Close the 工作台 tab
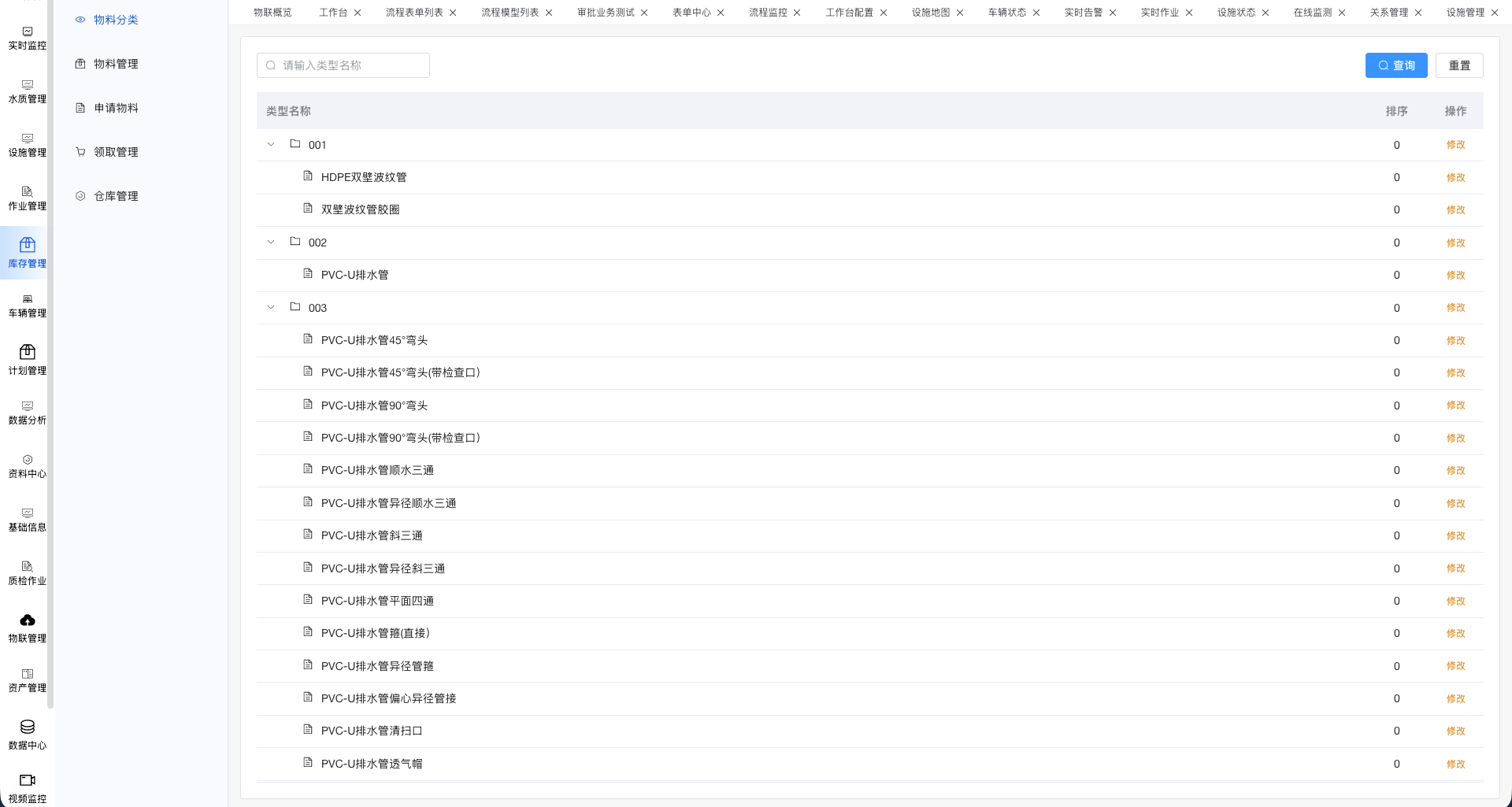The image size is (1512, 807). click(x=358, y=13)
